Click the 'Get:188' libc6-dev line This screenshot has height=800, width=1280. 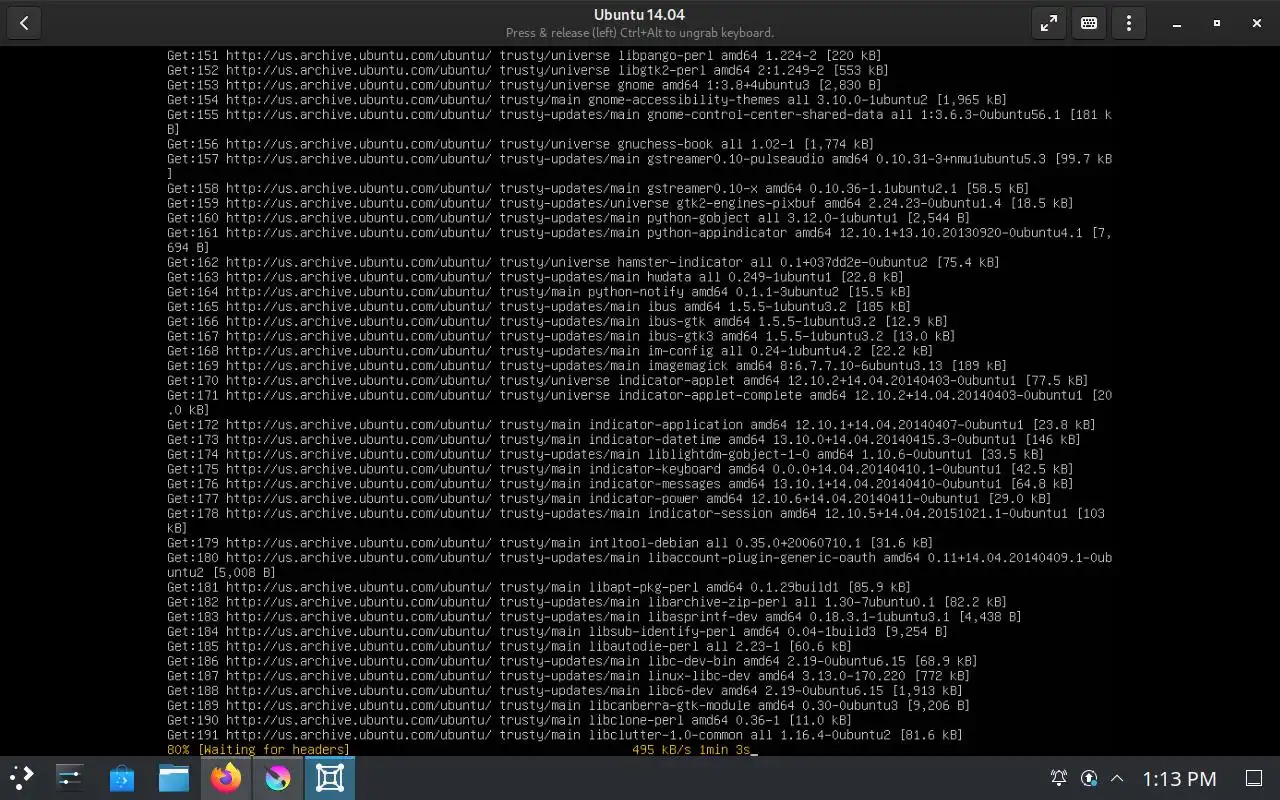[x=565, y=690]
